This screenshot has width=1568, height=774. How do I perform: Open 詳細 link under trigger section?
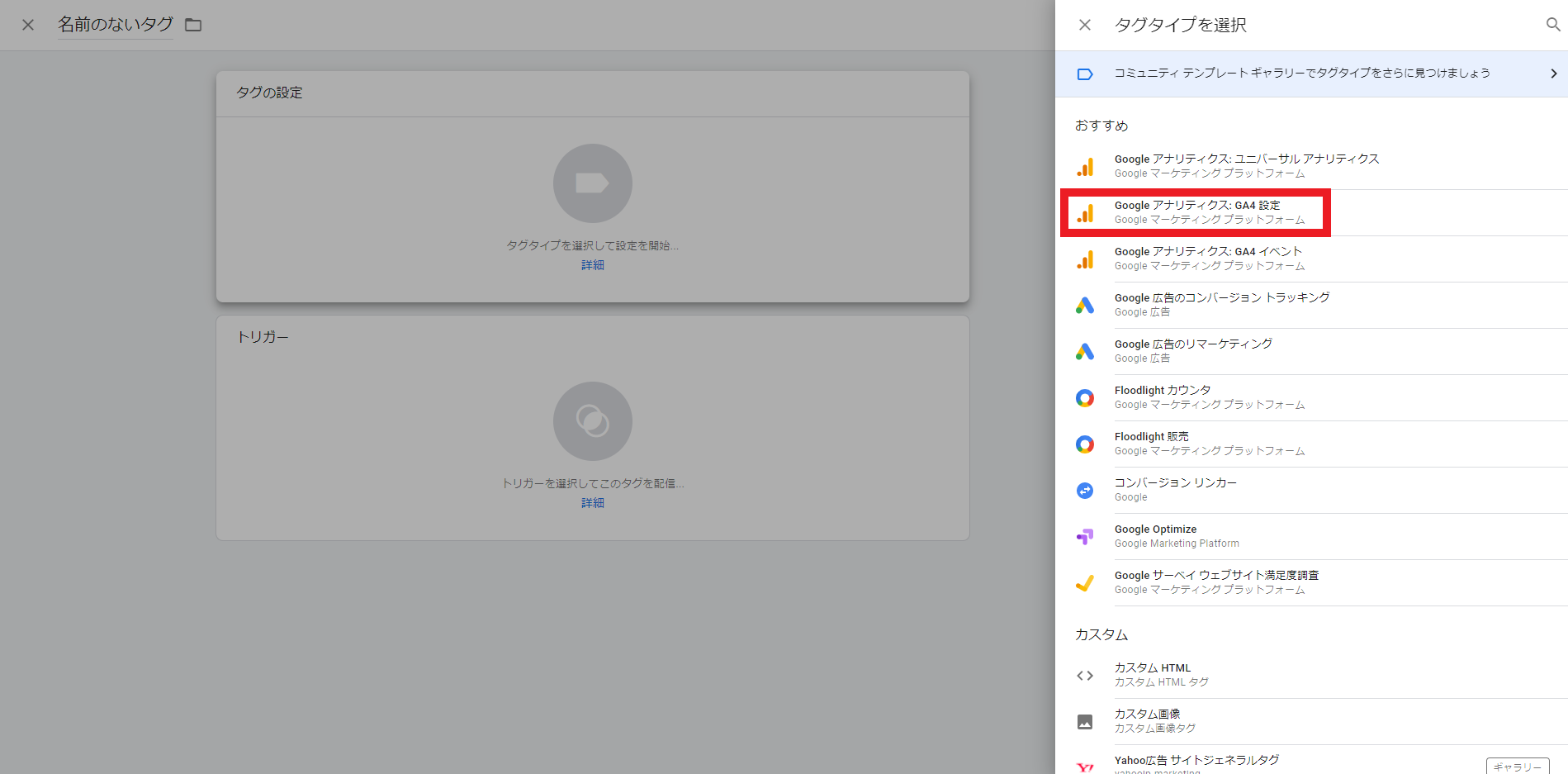pyautogui.click(x=593, y=503)
